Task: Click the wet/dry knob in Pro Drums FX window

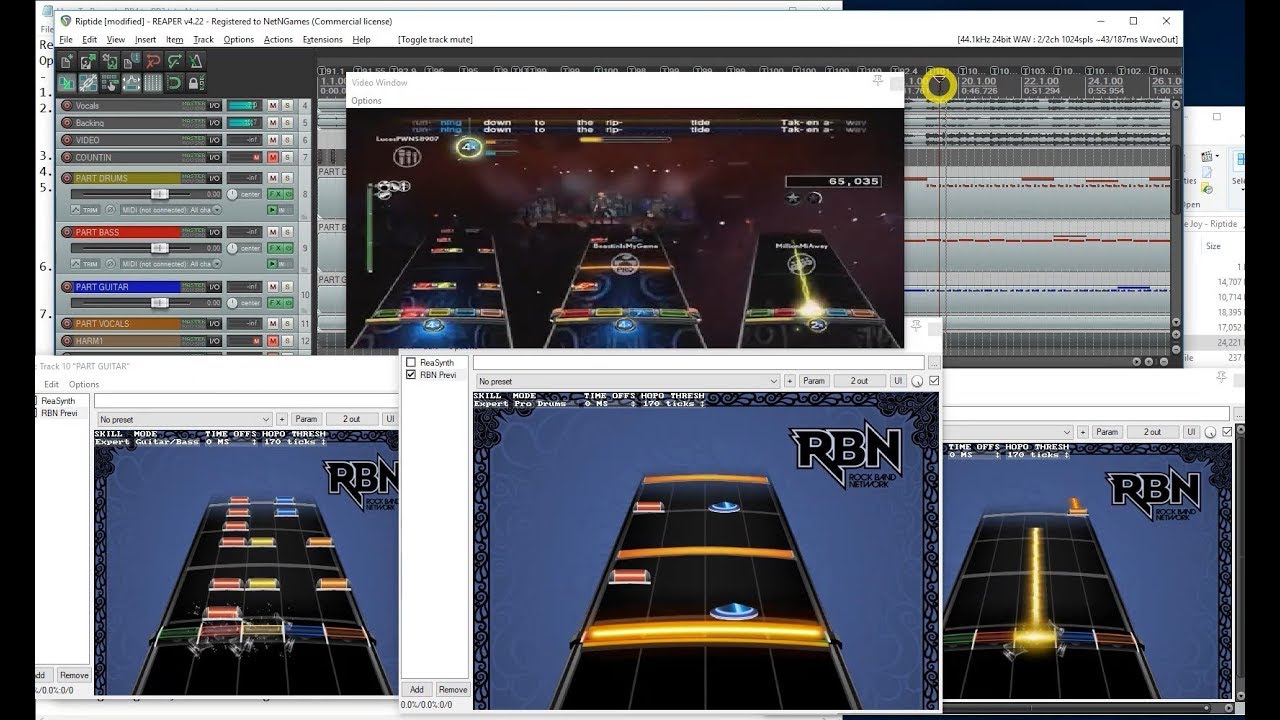Action: pos(917,381)
